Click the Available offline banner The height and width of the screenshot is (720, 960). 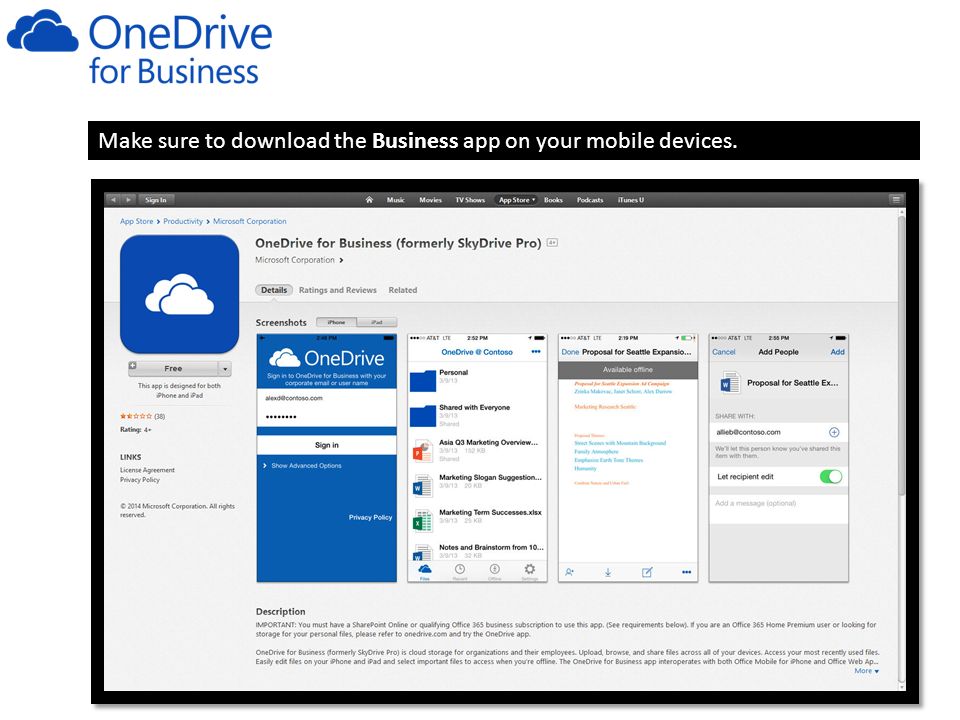click(x=628, y=370)
